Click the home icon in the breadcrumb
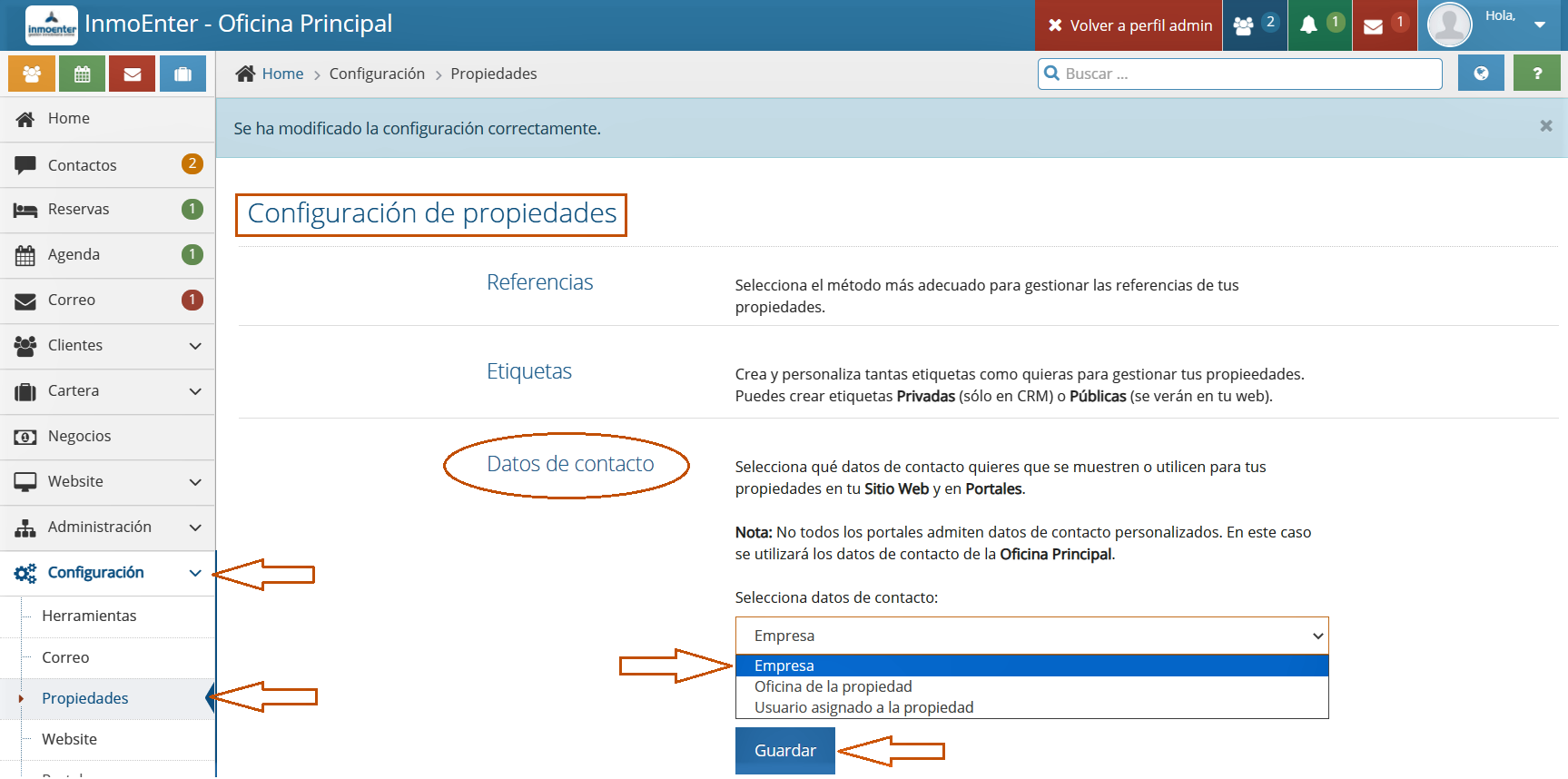The height and width of the screenshot is (779, 1568). 245,74
